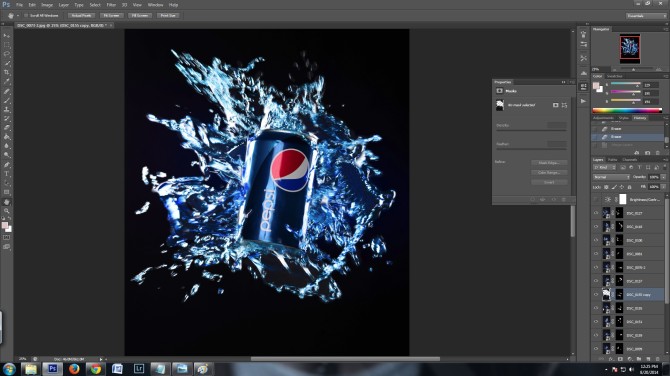This screenshot has height=376, width=670.
Task: Open the layer Kind filter dropdown
Action: 604,167
